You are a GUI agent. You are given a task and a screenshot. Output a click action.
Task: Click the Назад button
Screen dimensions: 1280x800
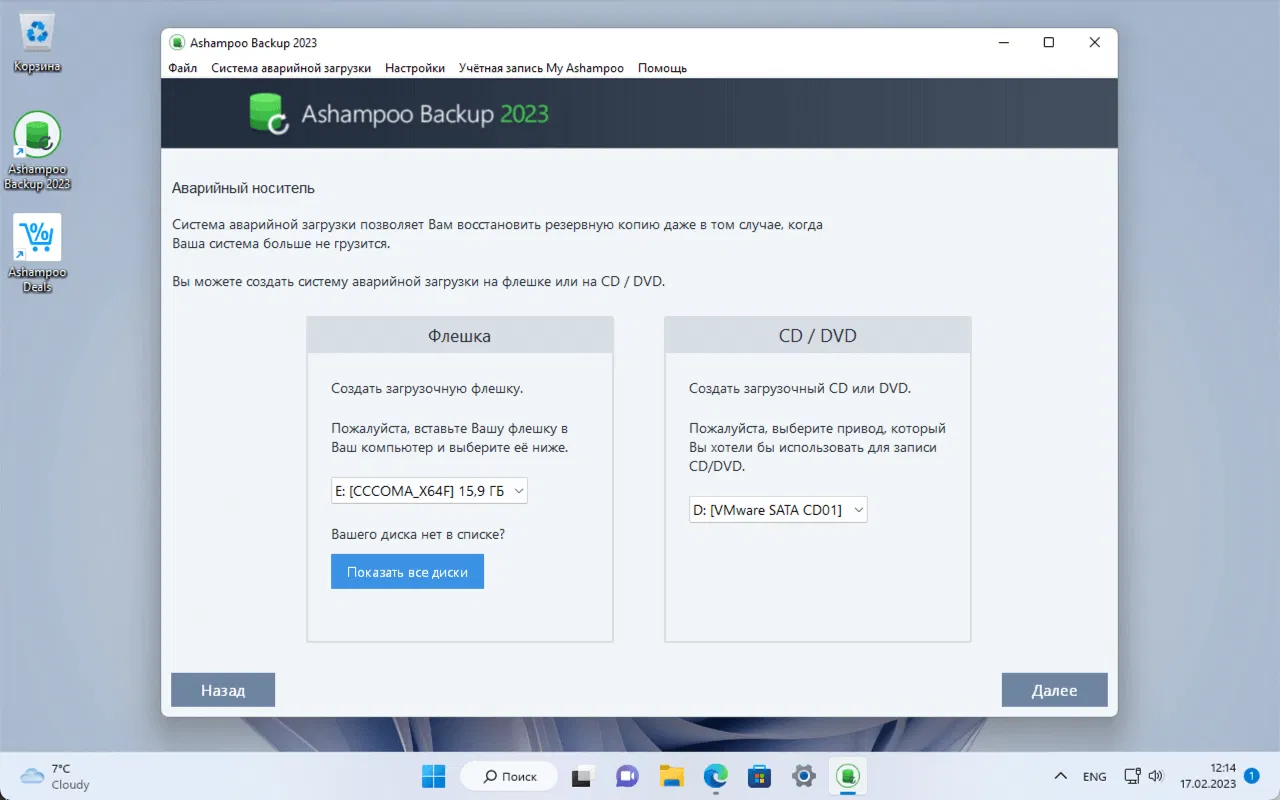(x=223, y=690)
